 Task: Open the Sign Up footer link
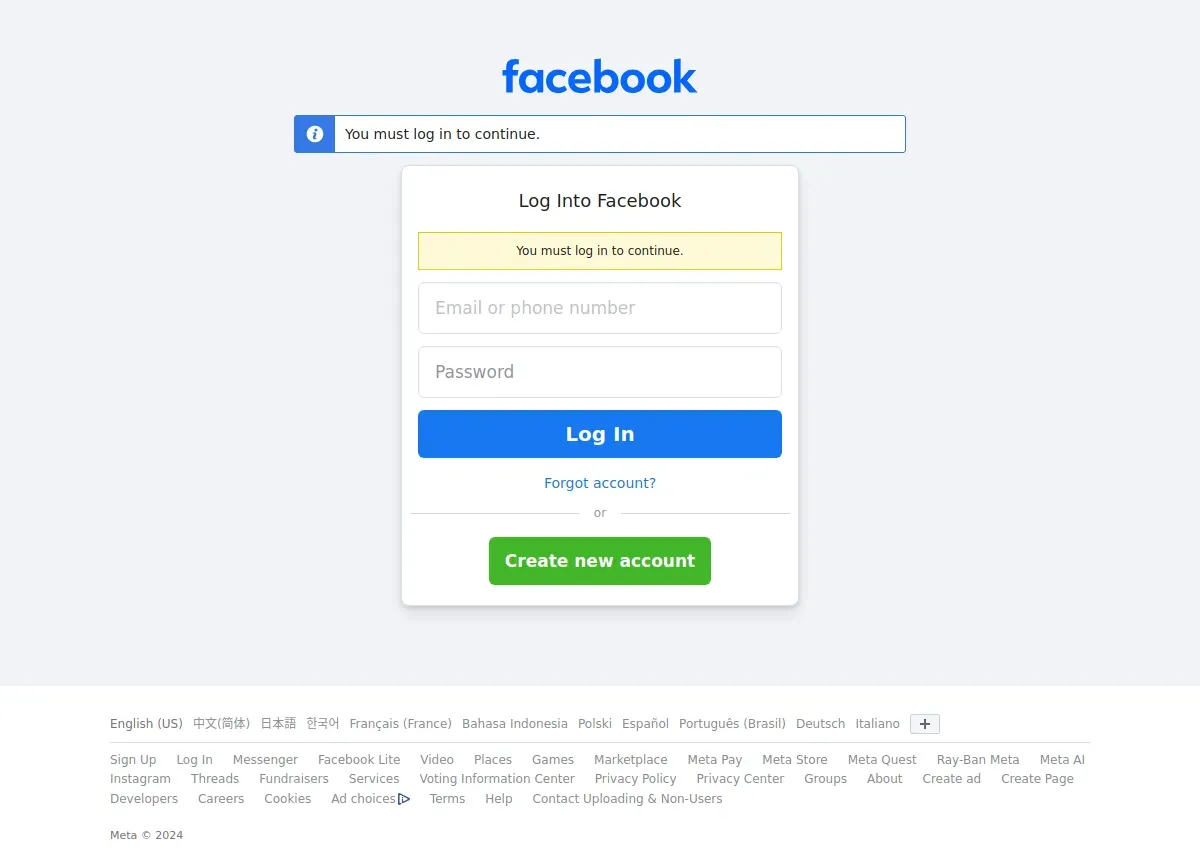pyautogui.click(x=133, y=760)
